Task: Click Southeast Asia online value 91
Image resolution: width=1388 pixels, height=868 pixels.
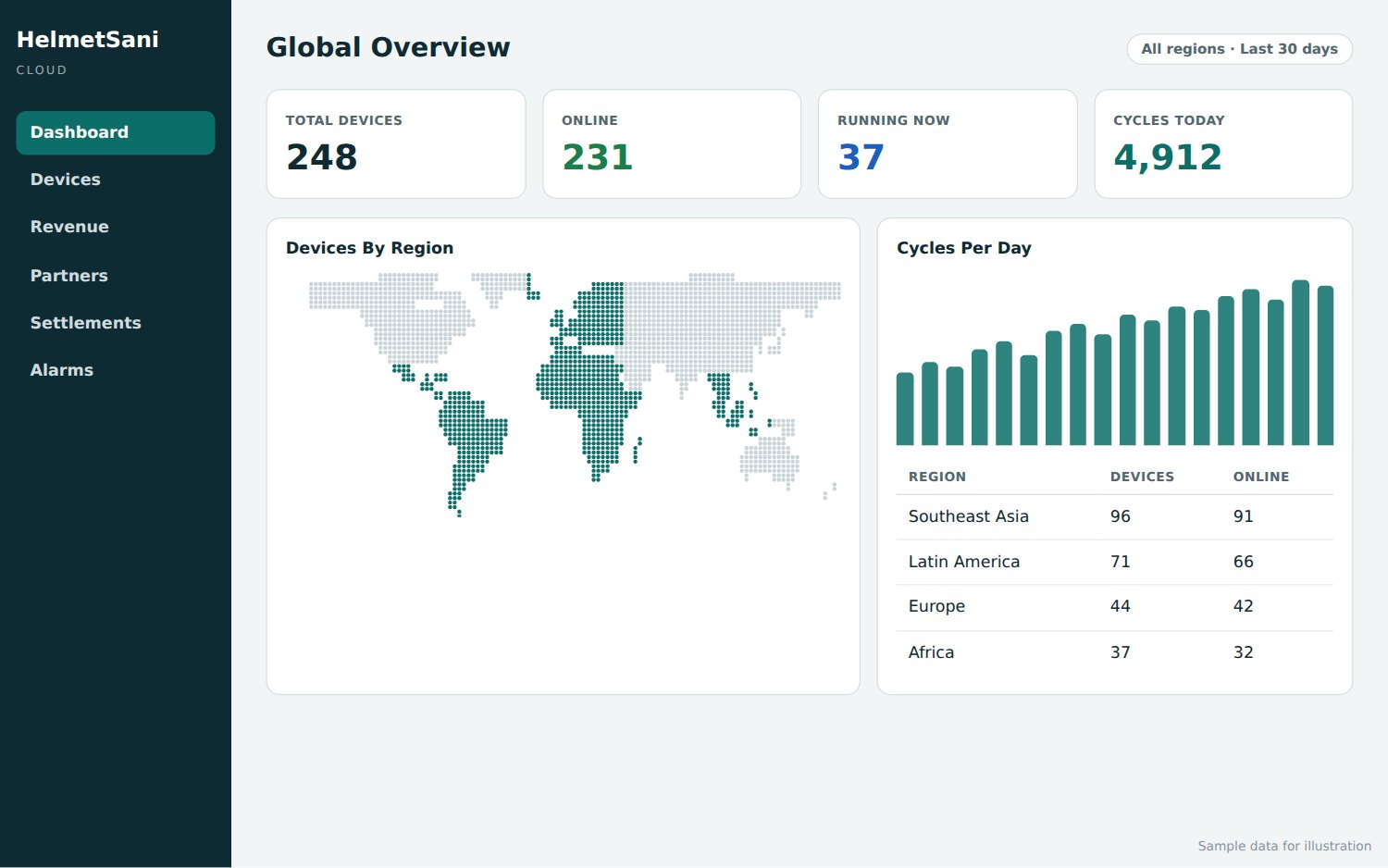Action: [x=1244, y=516]
